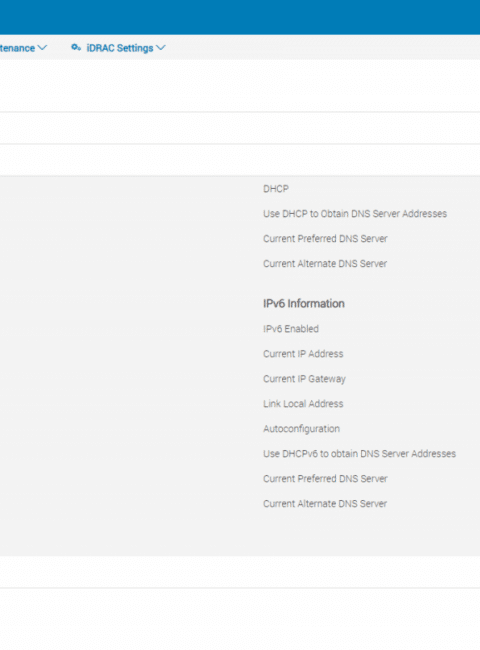Click the Current IP Address label
The height and width of the screenshot is (650, 480).
tap(303, 354)
